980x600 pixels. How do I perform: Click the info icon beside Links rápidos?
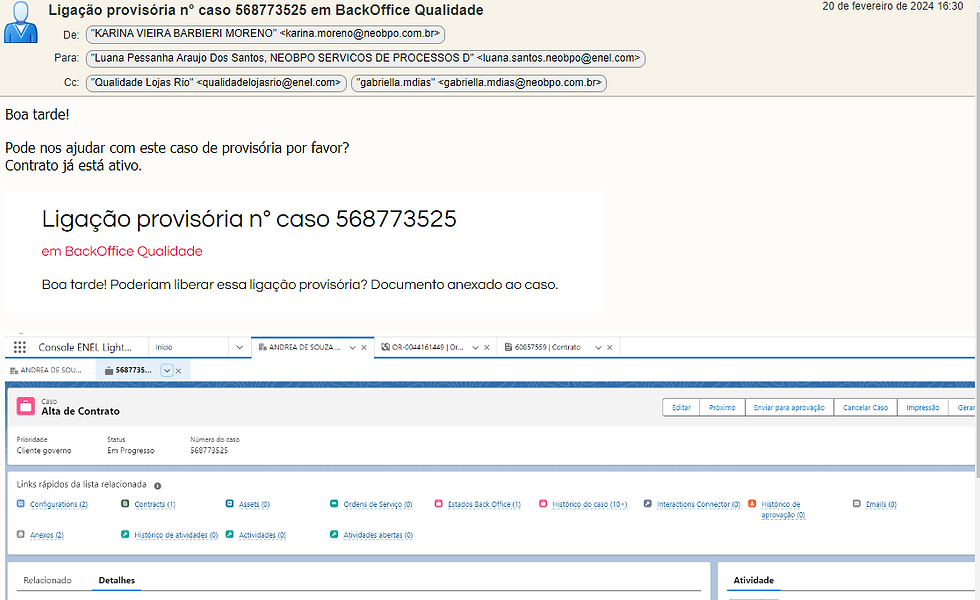tap(158, 486)
